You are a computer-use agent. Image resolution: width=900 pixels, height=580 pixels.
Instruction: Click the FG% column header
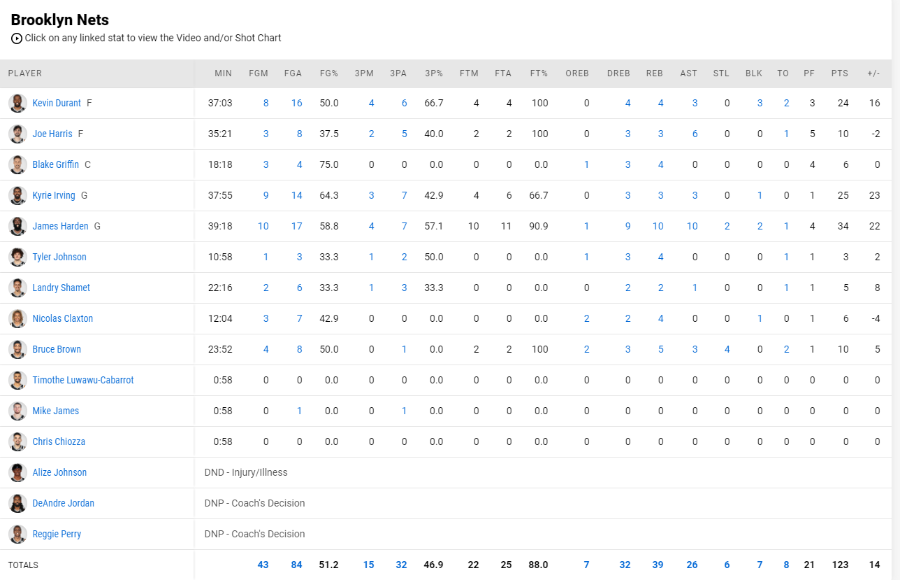pyautogui.click(x=329, y=74)
